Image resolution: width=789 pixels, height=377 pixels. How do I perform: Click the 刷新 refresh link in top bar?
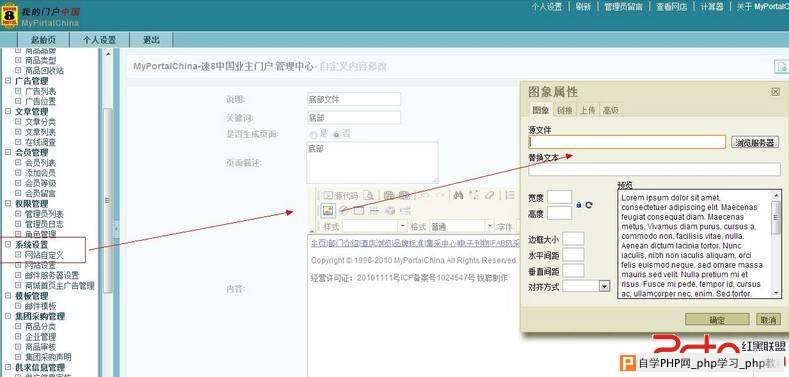[x=583, y=7]
